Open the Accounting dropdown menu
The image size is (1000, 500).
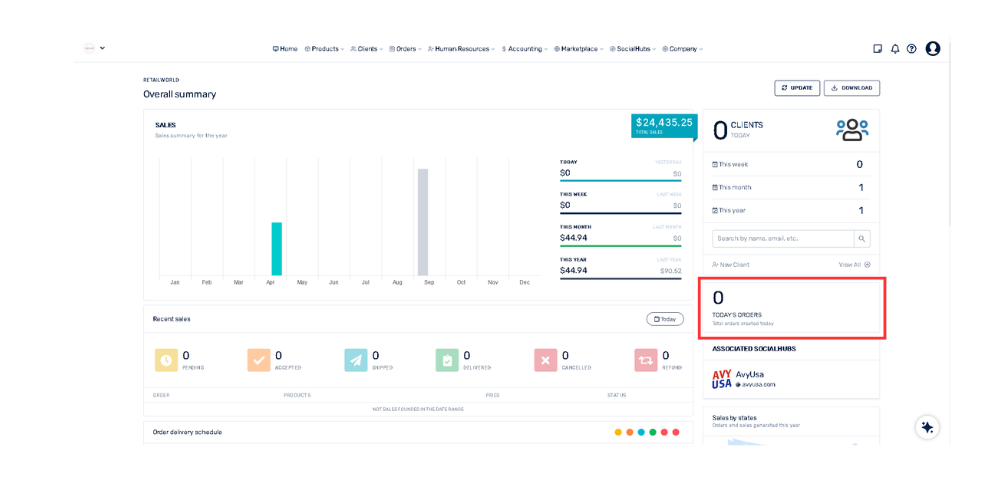[x=525, y=49]
